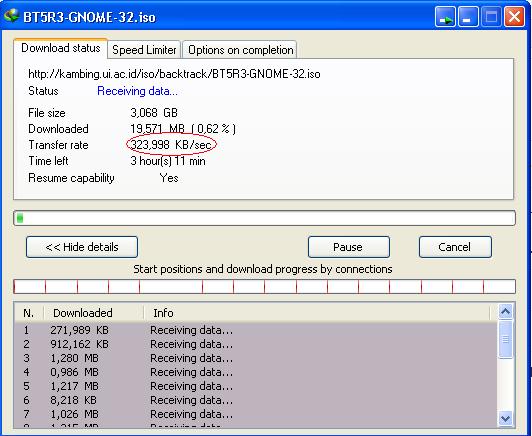The image size is (532, 436).
Task: Click the IDM app icon in title bar
Action: [11, 16]
